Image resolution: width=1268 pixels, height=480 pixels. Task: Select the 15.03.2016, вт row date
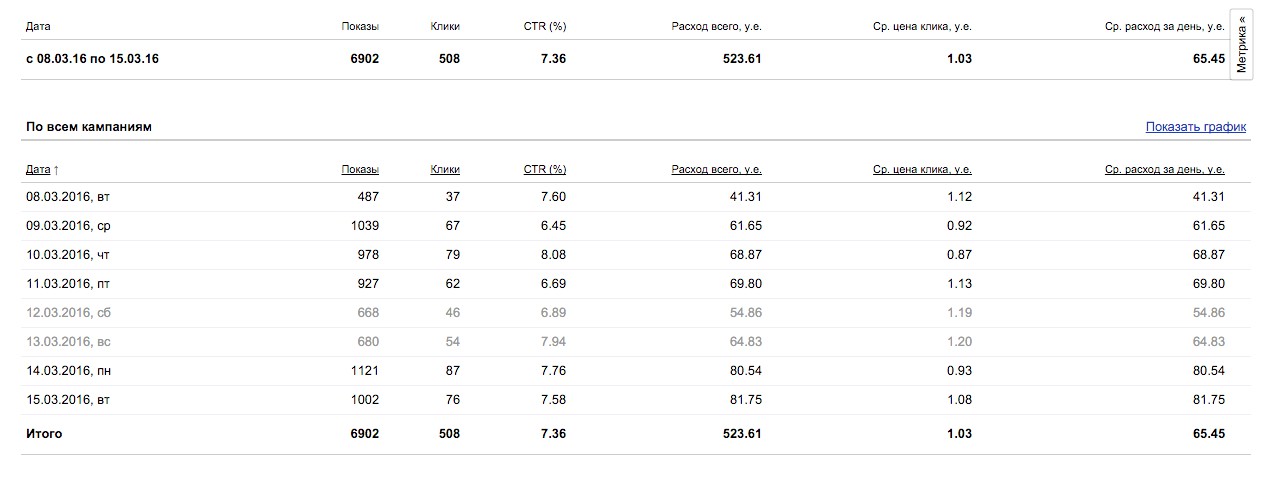click(x=68, y=400)
